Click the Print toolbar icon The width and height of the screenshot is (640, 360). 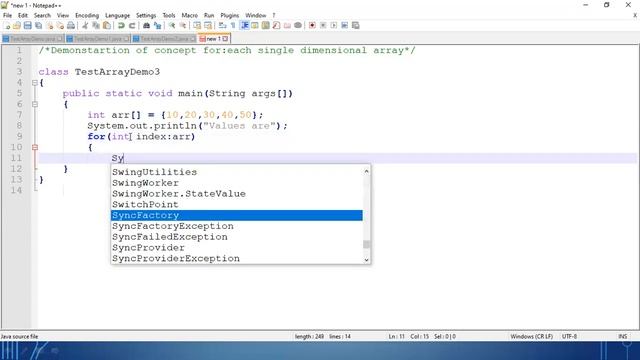click(71, 25)
